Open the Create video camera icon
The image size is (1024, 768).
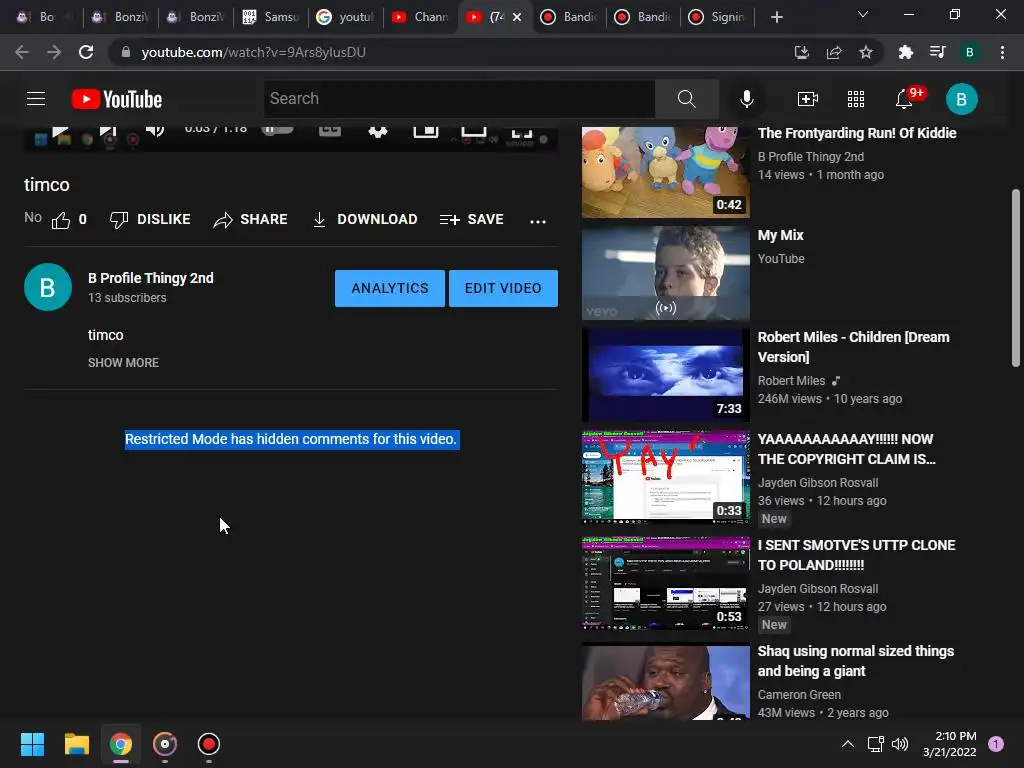coord(808,99)
